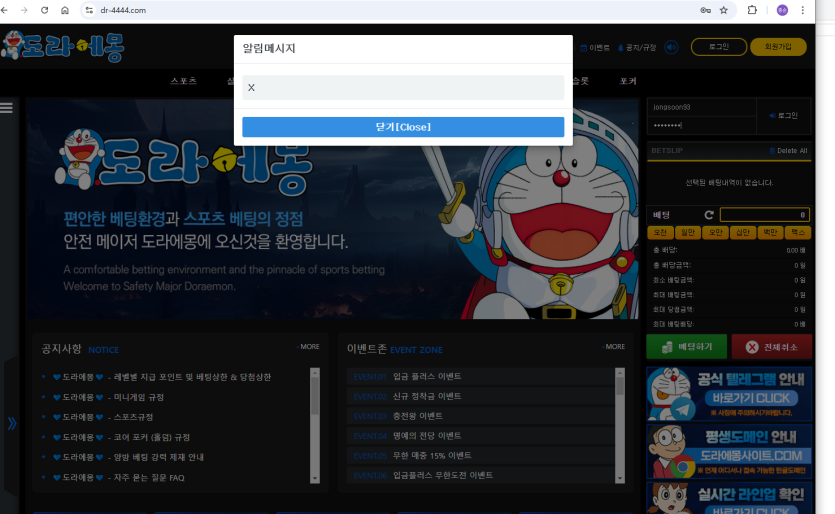The image size is (835, 514).
Task: Open notice 자주 묻는 질문 FAQ
Action: 119,478
